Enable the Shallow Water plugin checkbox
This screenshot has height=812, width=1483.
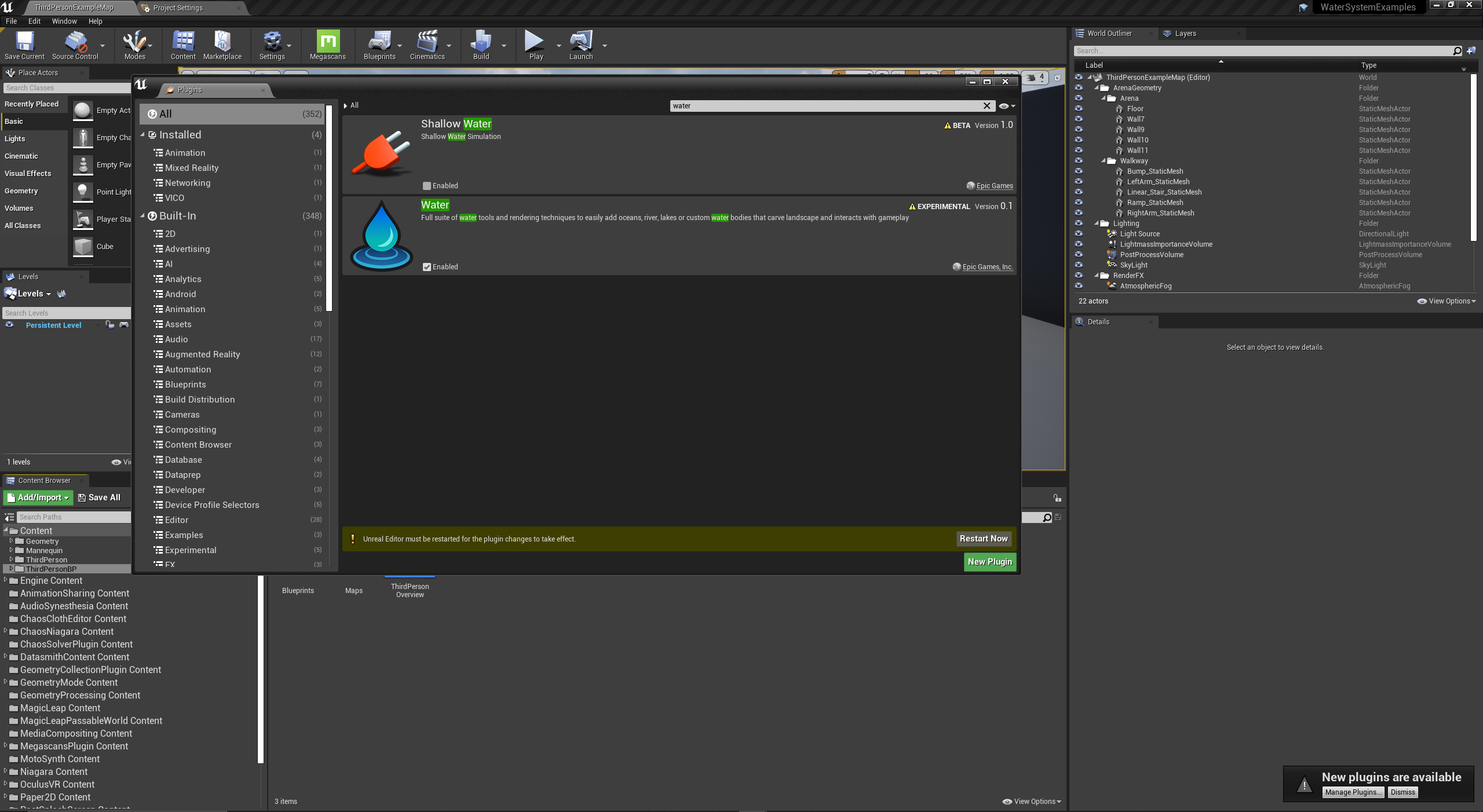427,186
